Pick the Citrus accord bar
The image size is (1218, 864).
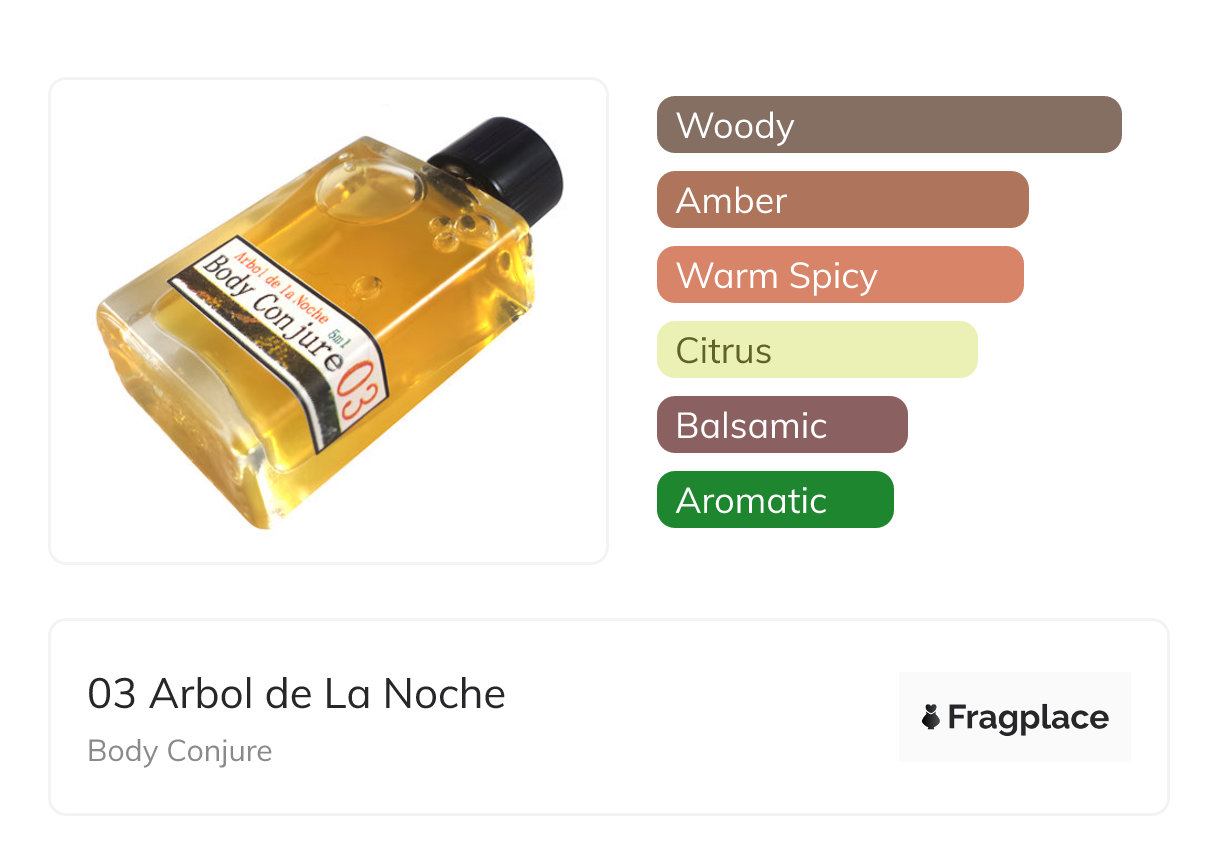tap(817, 350)
